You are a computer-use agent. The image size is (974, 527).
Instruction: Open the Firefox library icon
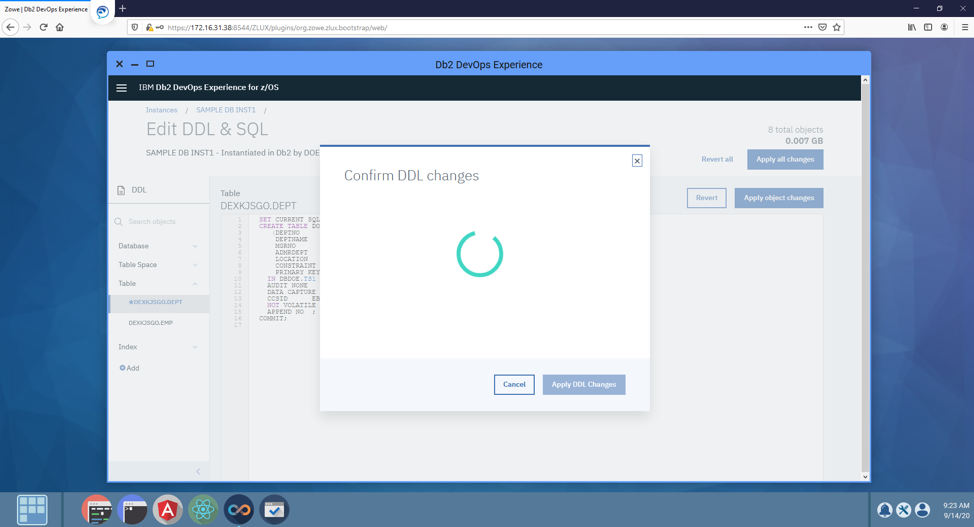pos(911,27)
